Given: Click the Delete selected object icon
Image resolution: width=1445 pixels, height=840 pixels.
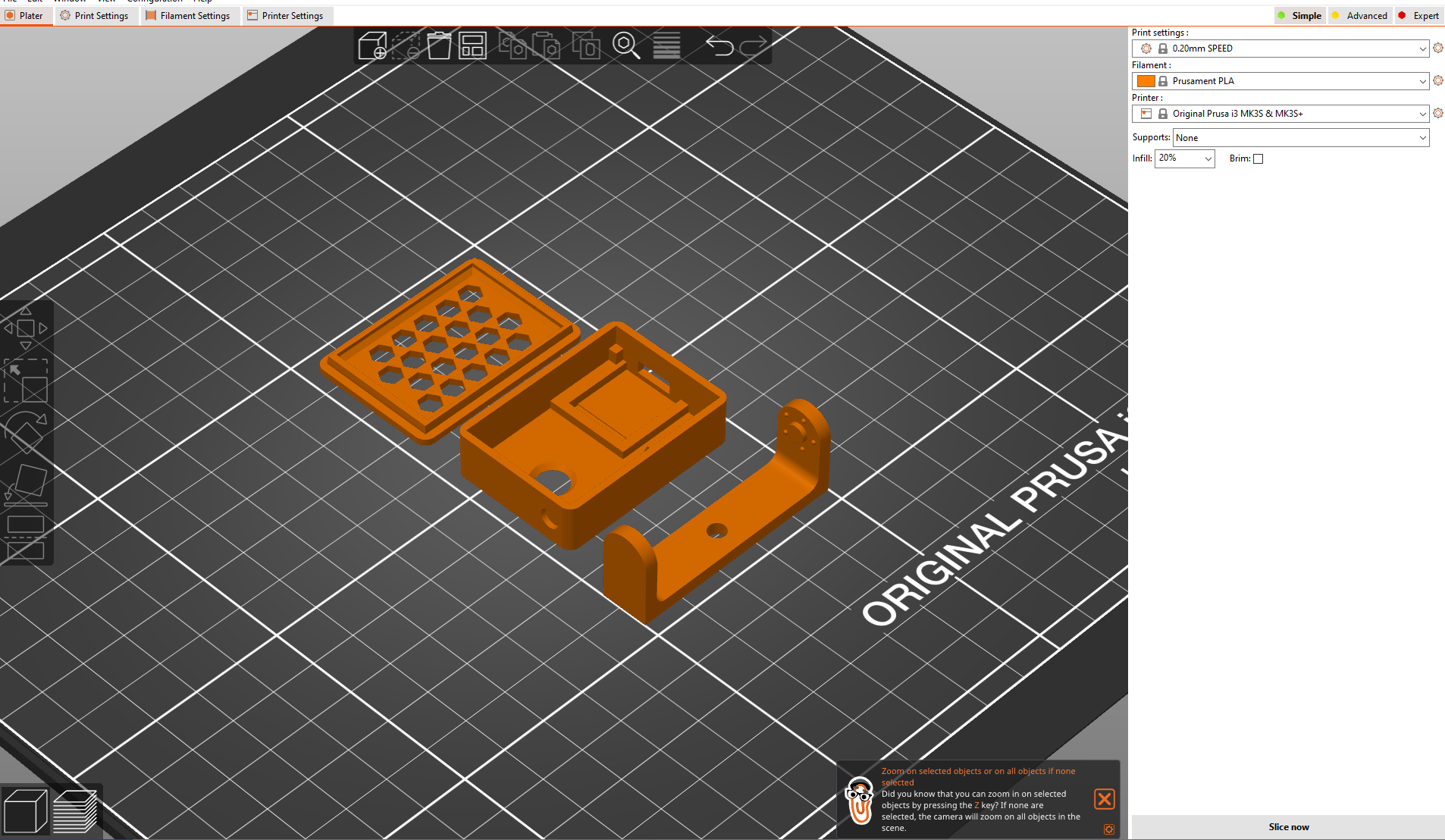Looking at the screenshot, I should click(406, 45).
